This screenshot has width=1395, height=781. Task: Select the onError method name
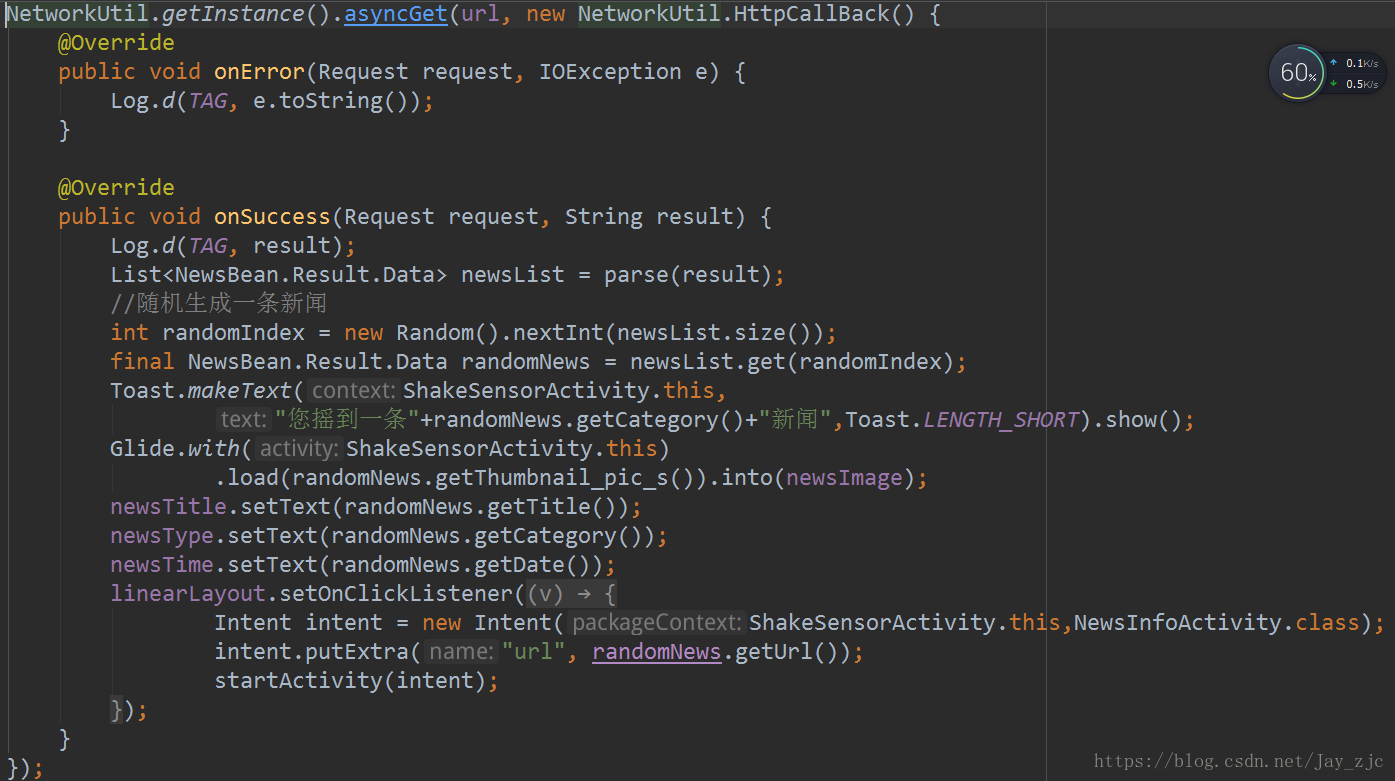259,72
